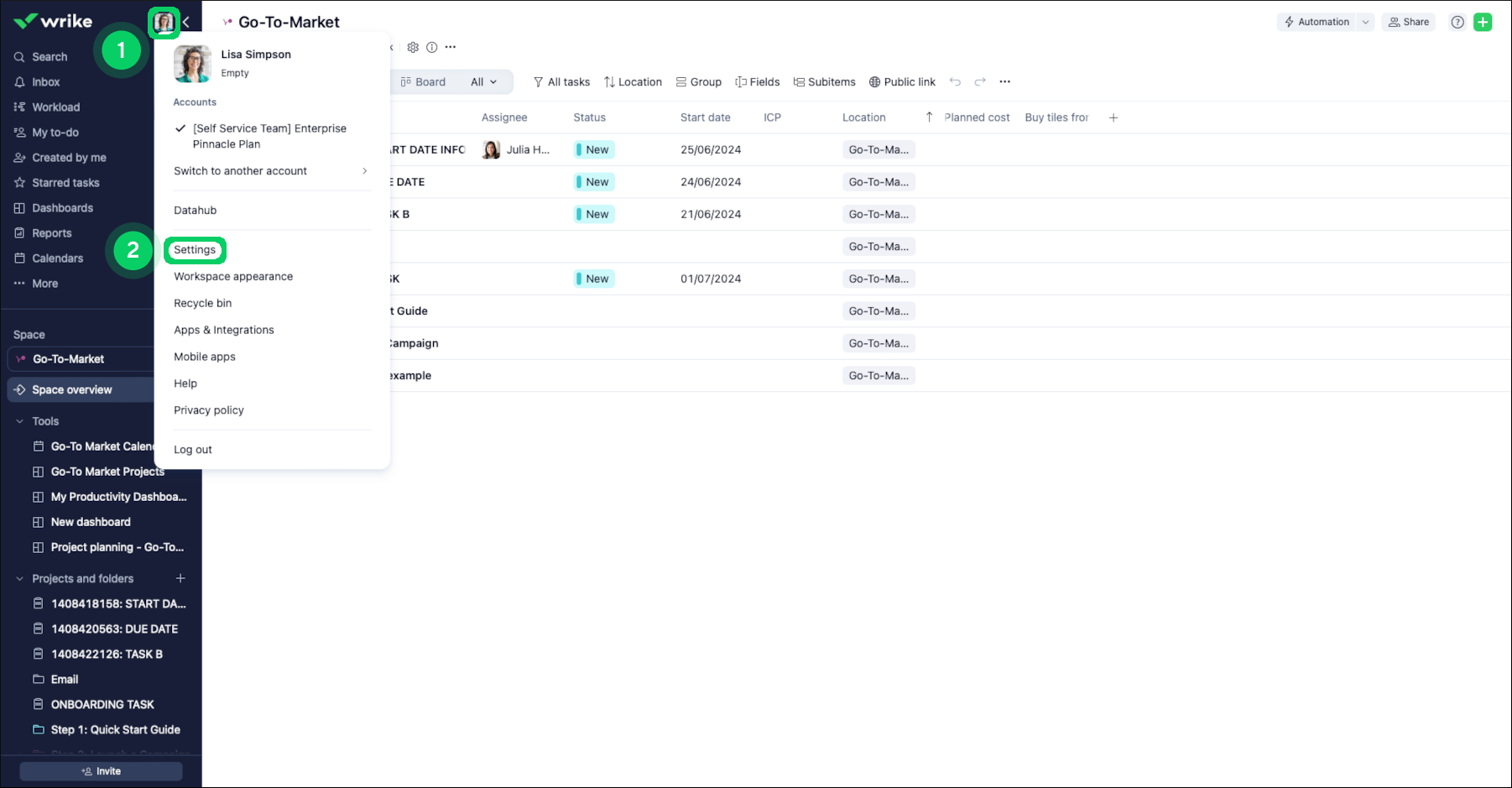
Task: Open Settings from the profile menu
Action: coord(195,249)
